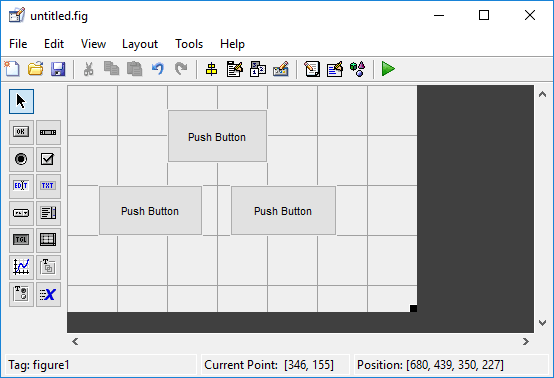Viewport: 554px width, 378px height.
Task: Select the Static Text palette tool
Action: [x=48, y=186]
